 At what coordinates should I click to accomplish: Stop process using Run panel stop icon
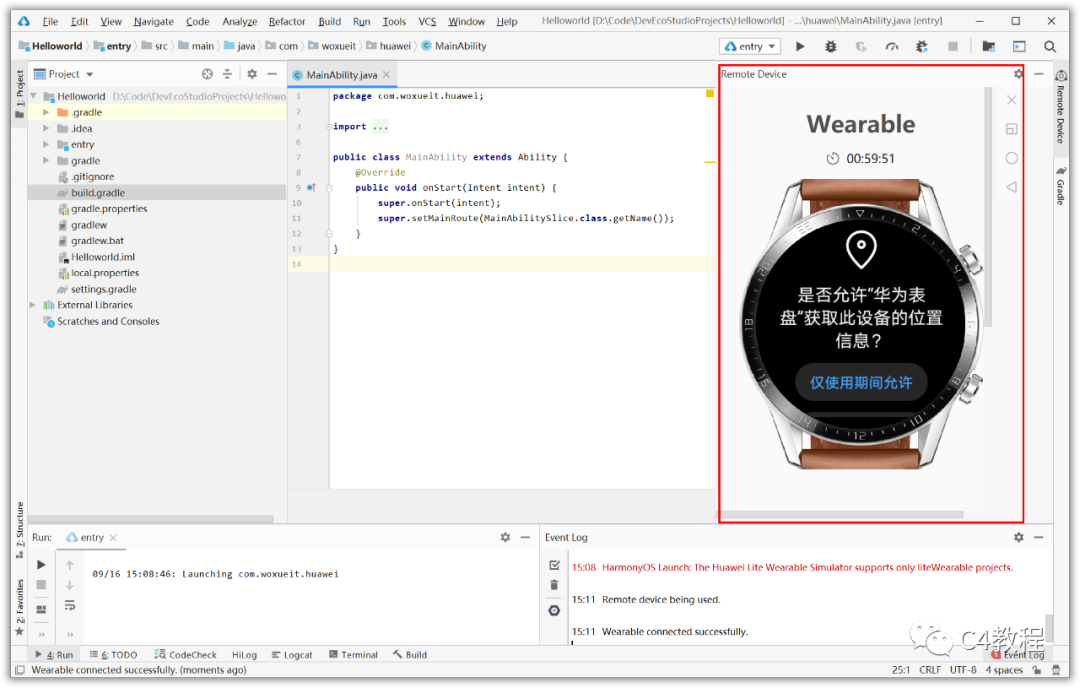pos(41,585)
